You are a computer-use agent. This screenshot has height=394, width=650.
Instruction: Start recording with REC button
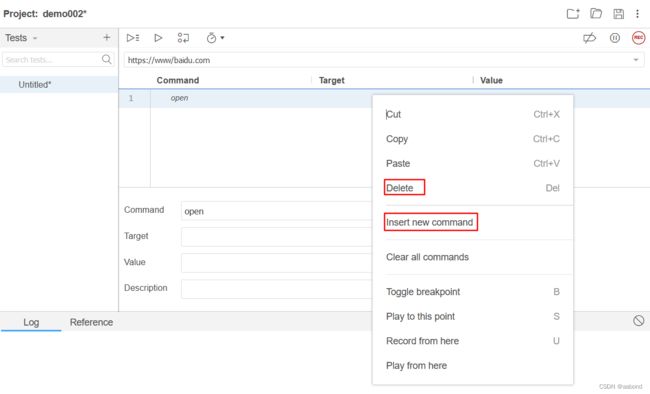[x=638, y=38]
